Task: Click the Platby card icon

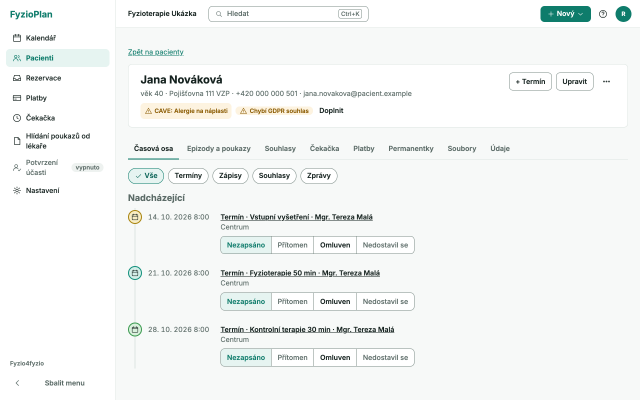Action: [17, 98]
